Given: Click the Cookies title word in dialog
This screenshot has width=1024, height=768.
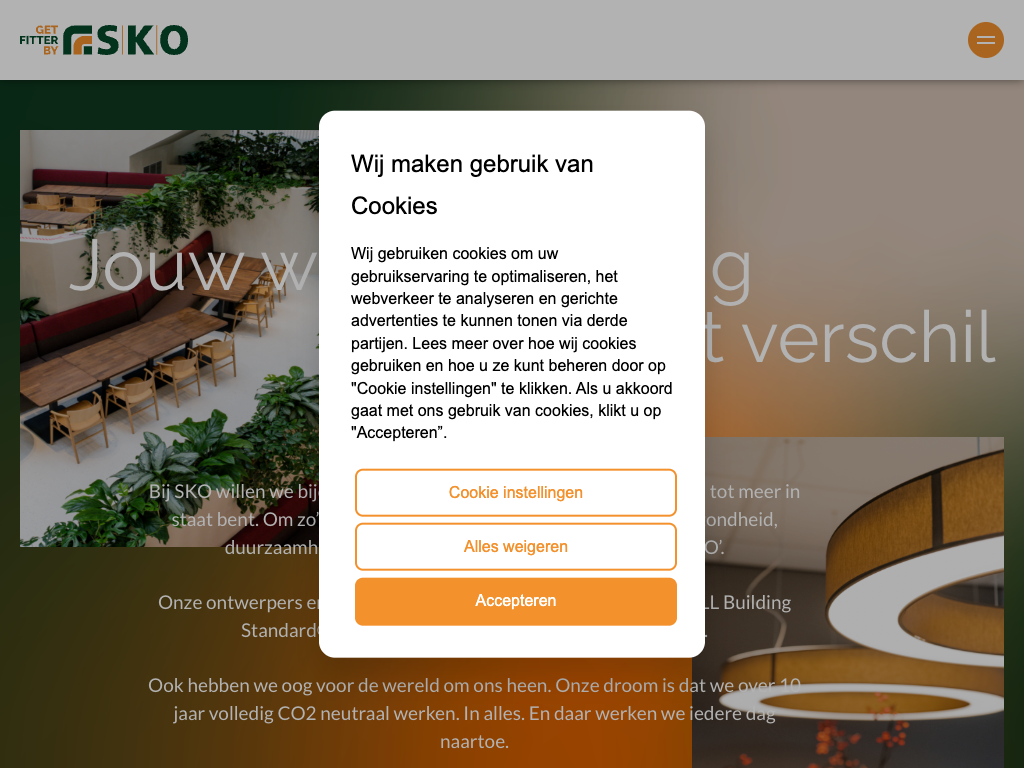Looking at the screenshot, I should pyautogui.click(x=394, y=206).
